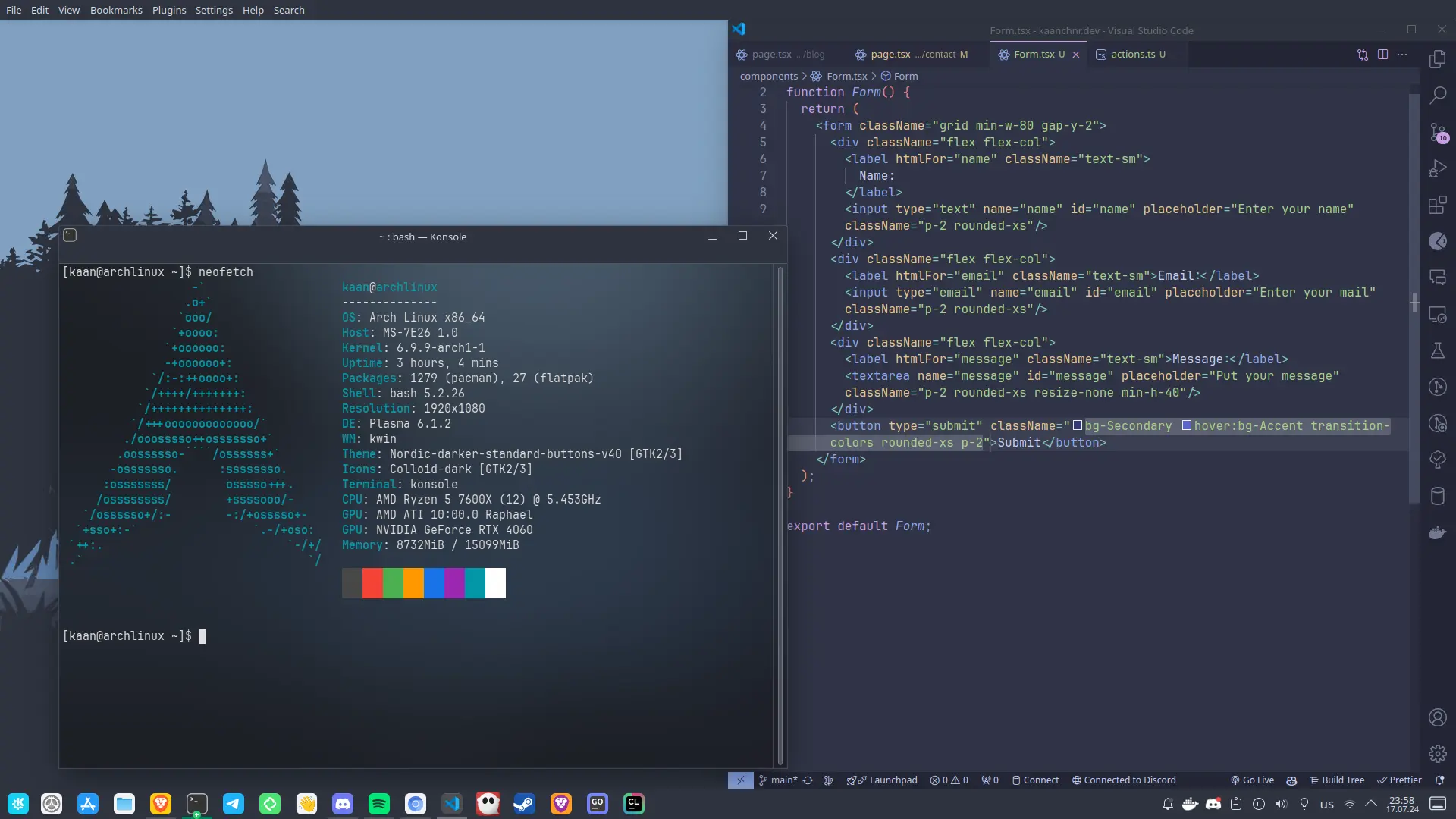Click the open changes icon in editor toolbar
The width and height of the screenshot is (1456, 819).
coord(1363,55)
